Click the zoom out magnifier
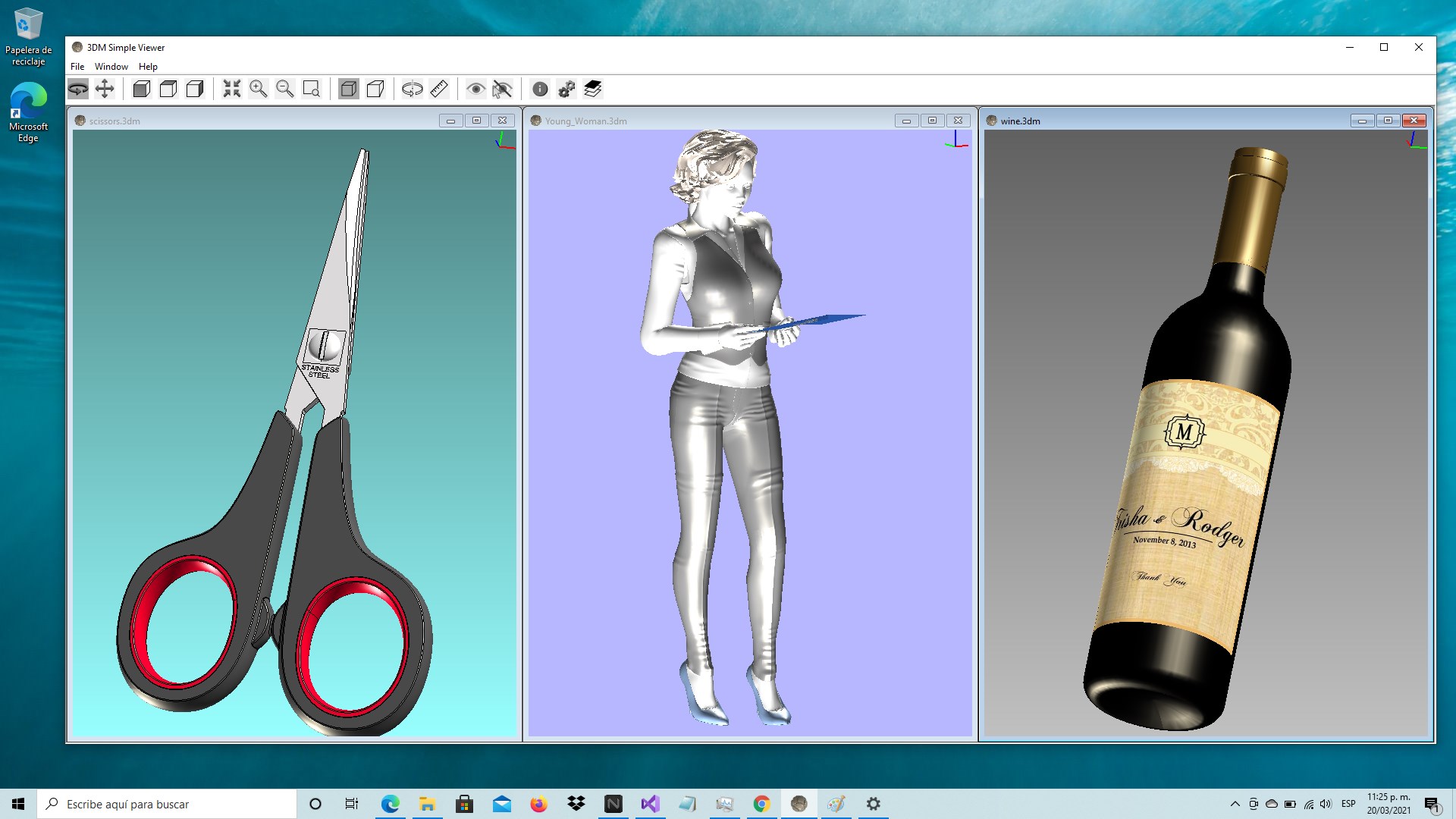The height and width of the screenshot is (819, 1456). tap(285, 89)
